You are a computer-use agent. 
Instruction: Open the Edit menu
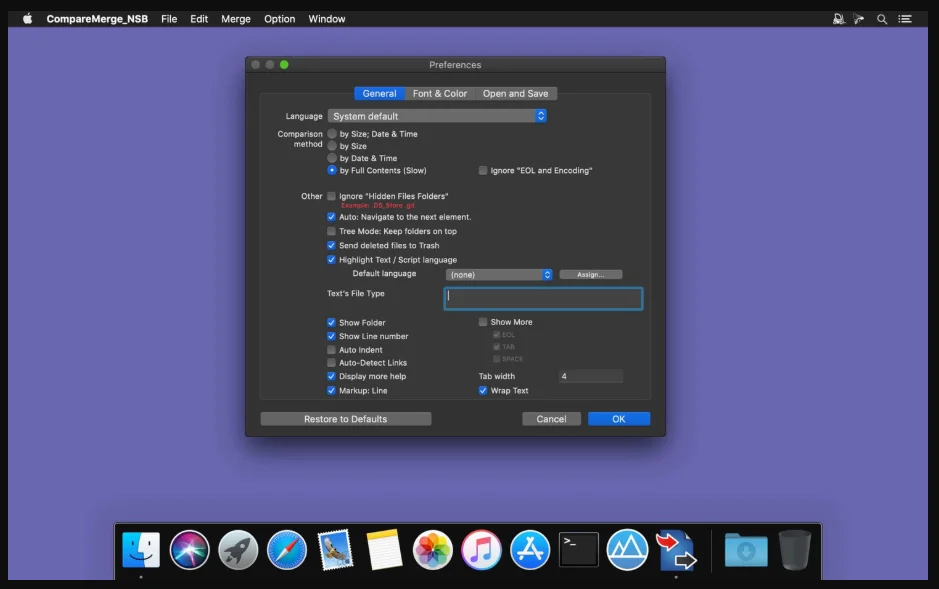(x=199, y=19)
